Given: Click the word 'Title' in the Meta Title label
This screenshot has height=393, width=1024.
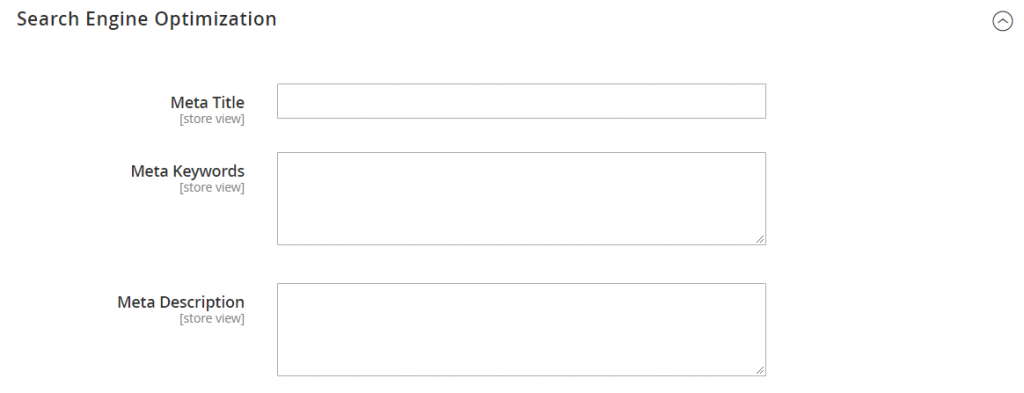Looking at the screenshot, I should coord(228,102).
